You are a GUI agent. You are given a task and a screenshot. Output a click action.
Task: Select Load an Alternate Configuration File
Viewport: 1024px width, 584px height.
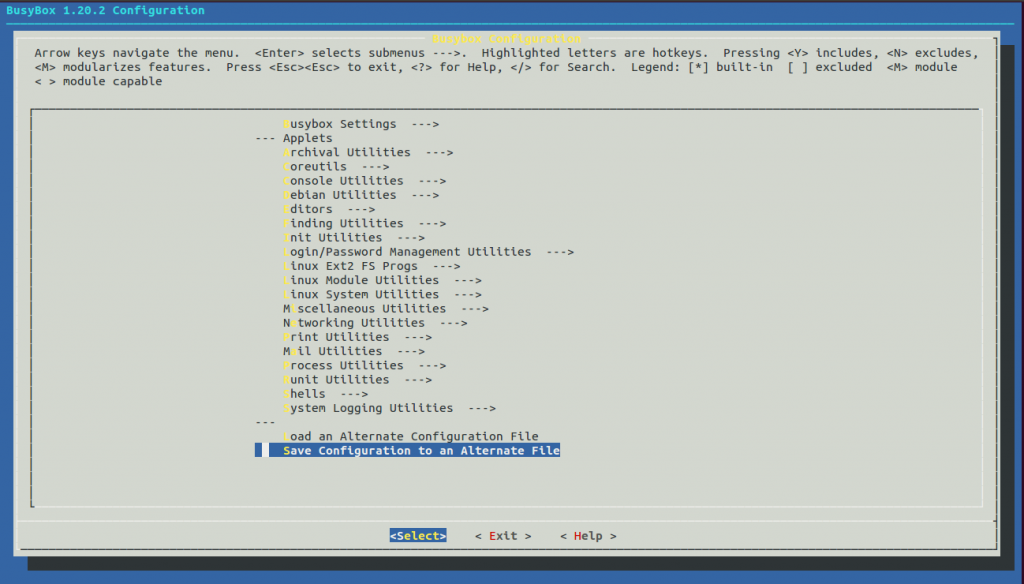click(x=411, y=436)
